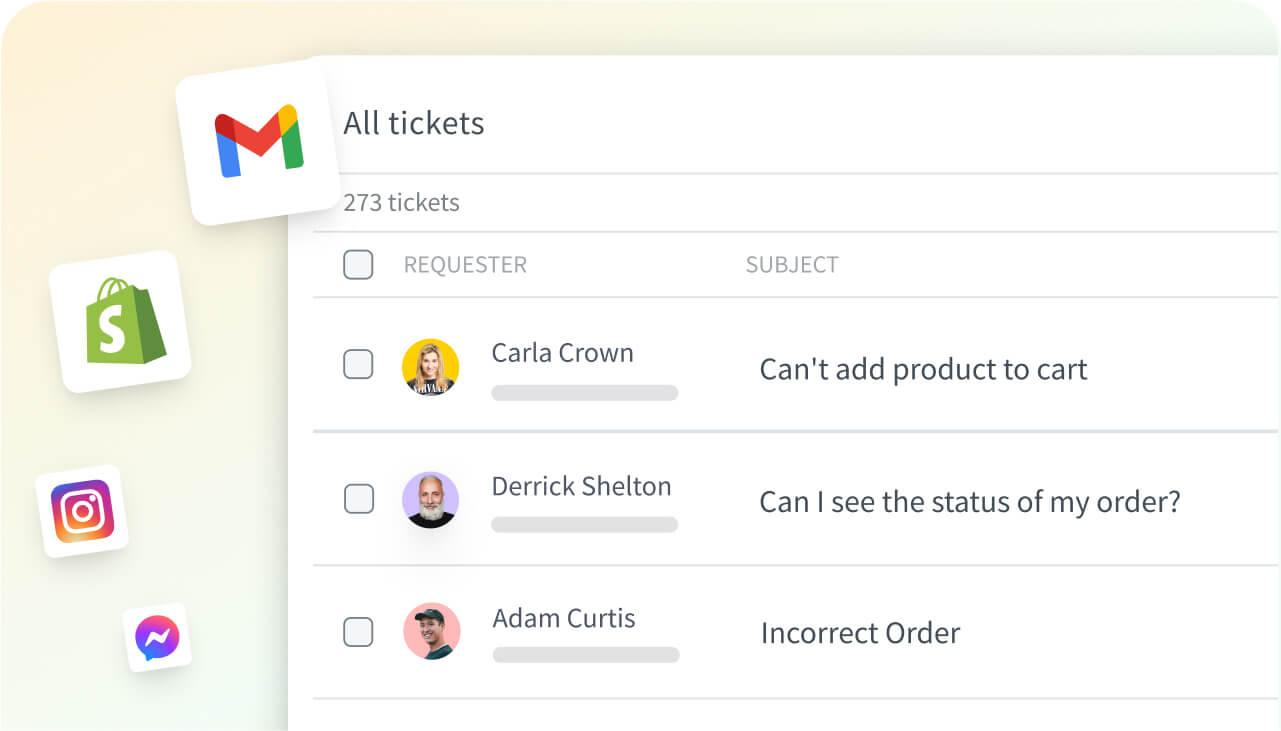Check the Carla Crown ticket checkbox

pos(358,365)
